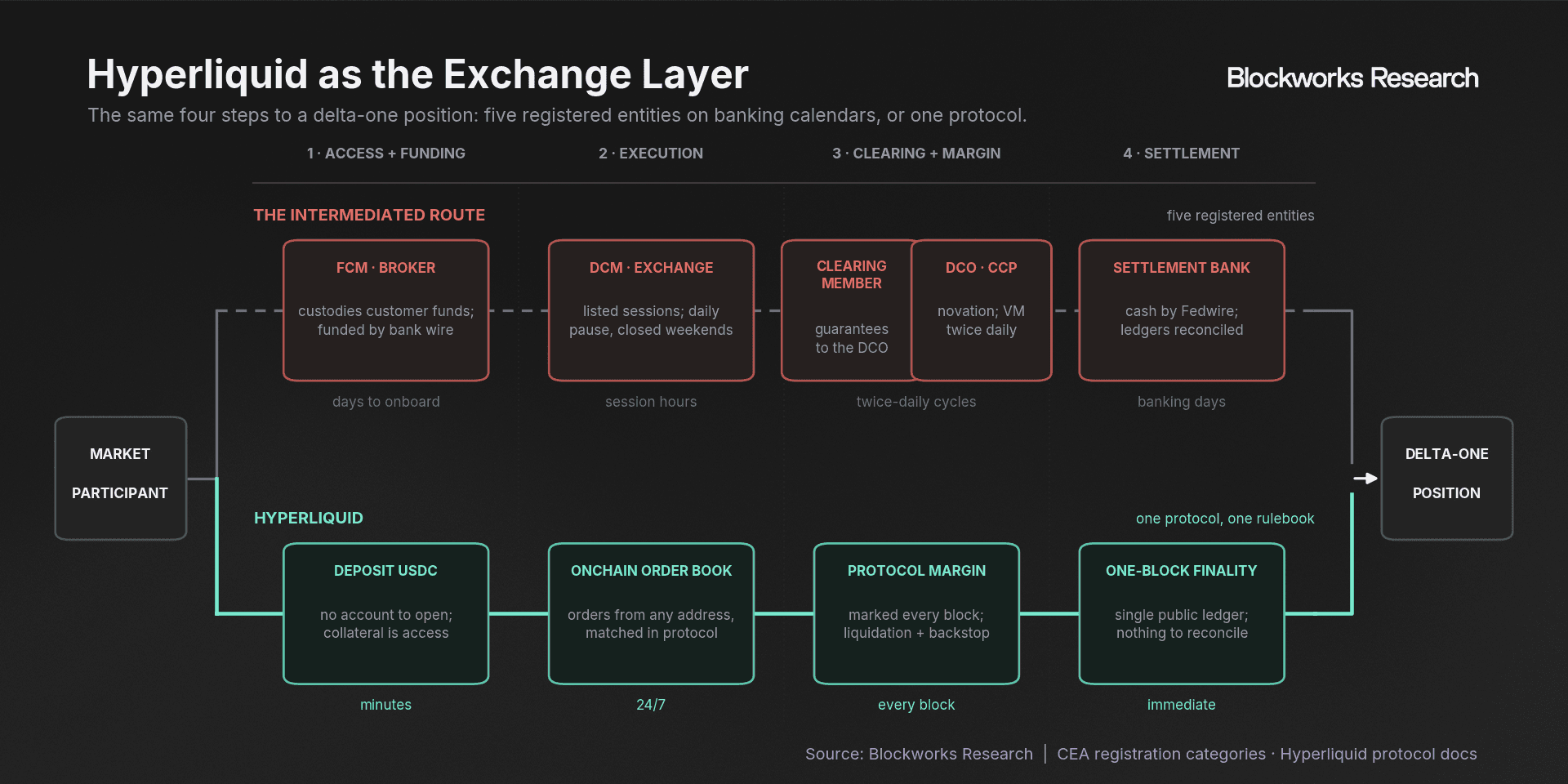Screen dimensions: 1568x784
Task: Select the DCM · EXCHANGE box
Action: (651, 310)
